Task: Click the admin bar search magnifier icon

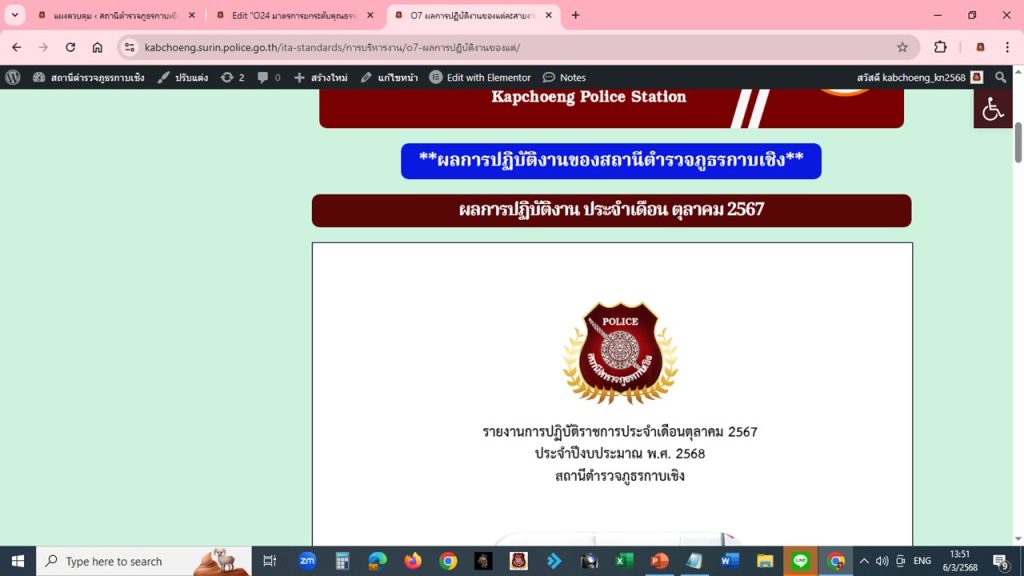Action: click(x=1000, y=77)
